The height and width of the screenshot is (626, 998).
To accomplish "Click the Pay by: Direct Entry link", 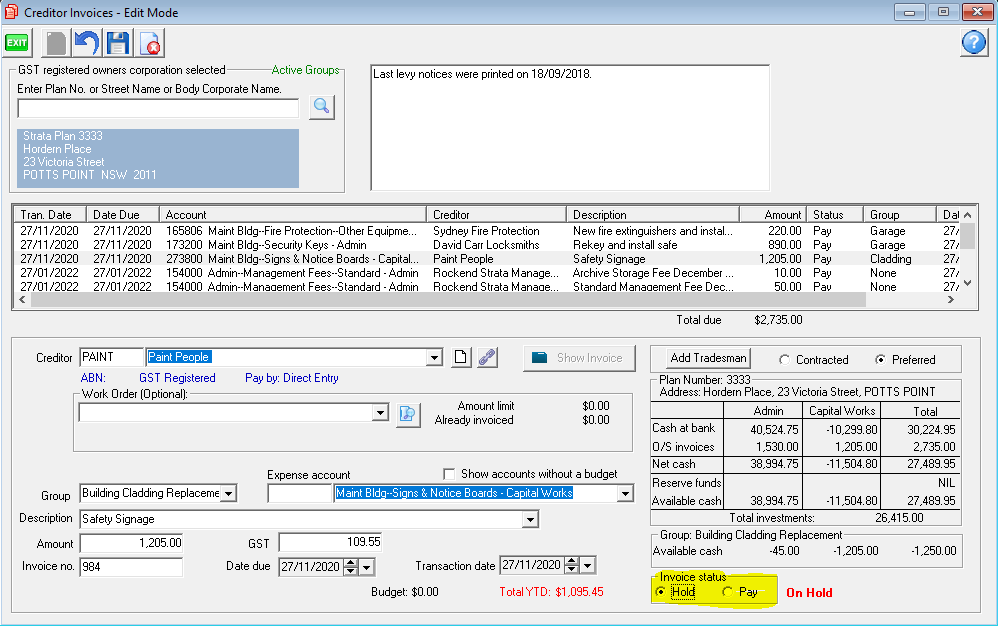I will 292,378.
